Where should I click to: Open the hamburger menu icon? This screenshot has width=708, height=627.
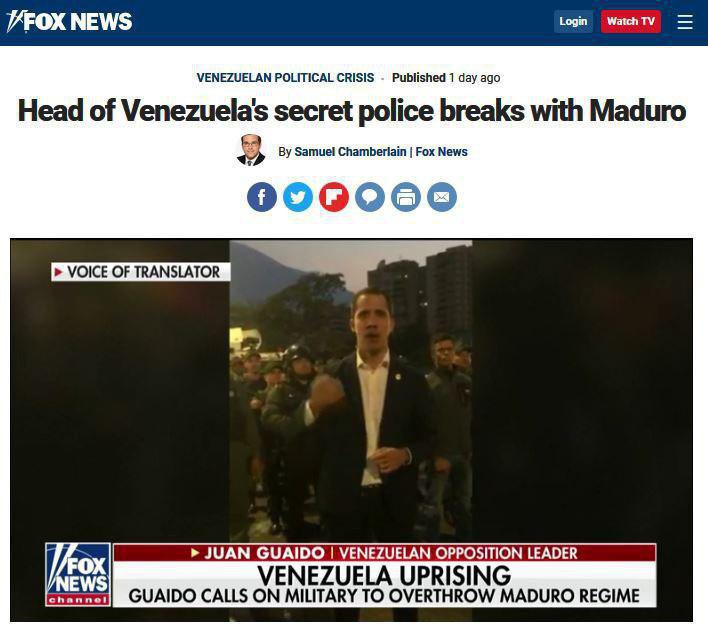[x=685, y=21]
